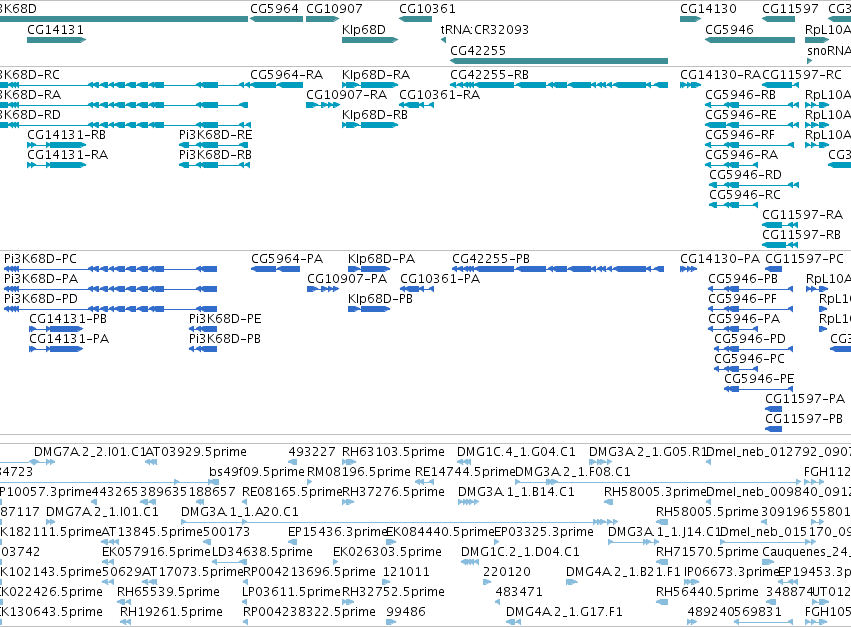Image resolution: width=851 pixels, height=627 pixels.
Task: Click the bs49f09.5prime EST label
Action: (x=257, y=472)
